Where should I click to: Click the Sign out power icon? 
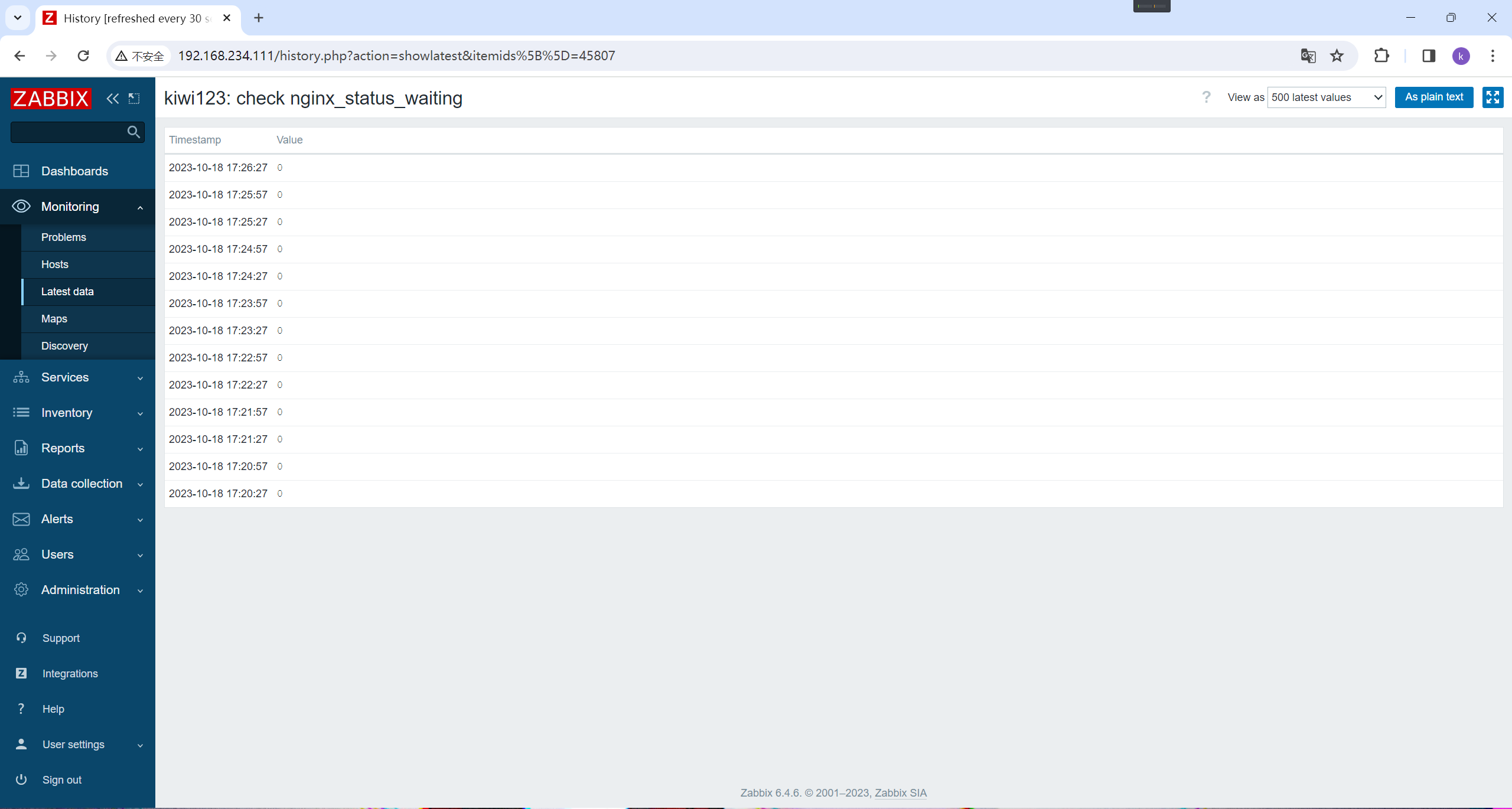tap(21, 780)
